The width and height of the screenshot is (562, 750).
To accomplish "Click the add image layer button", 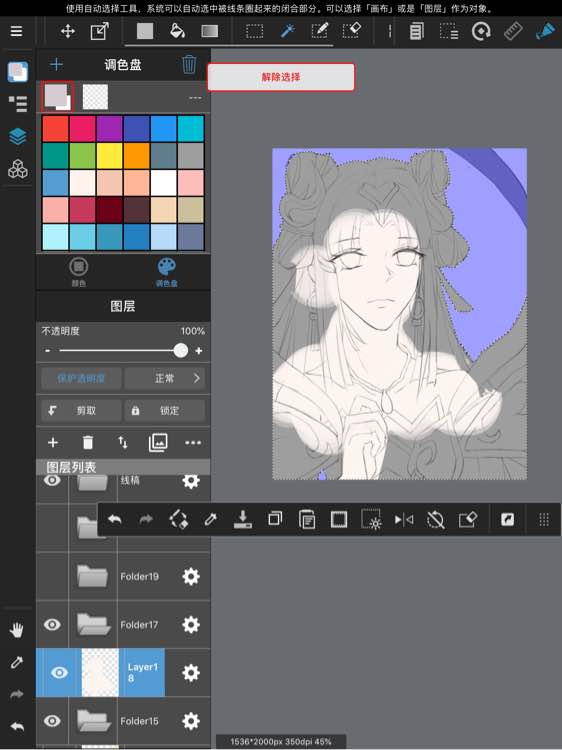I will [158, 443].
